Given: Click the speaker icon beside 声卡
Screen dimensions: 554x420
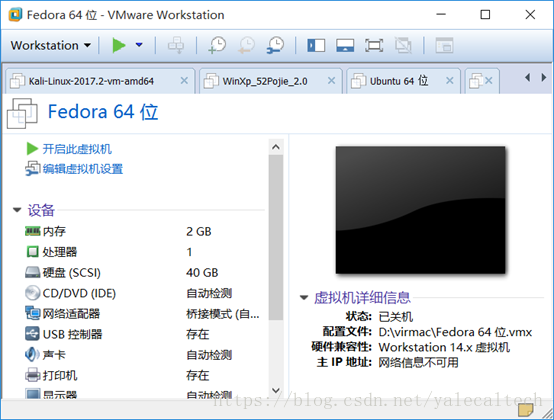Looking at the screenshot, I should (33, 354).
